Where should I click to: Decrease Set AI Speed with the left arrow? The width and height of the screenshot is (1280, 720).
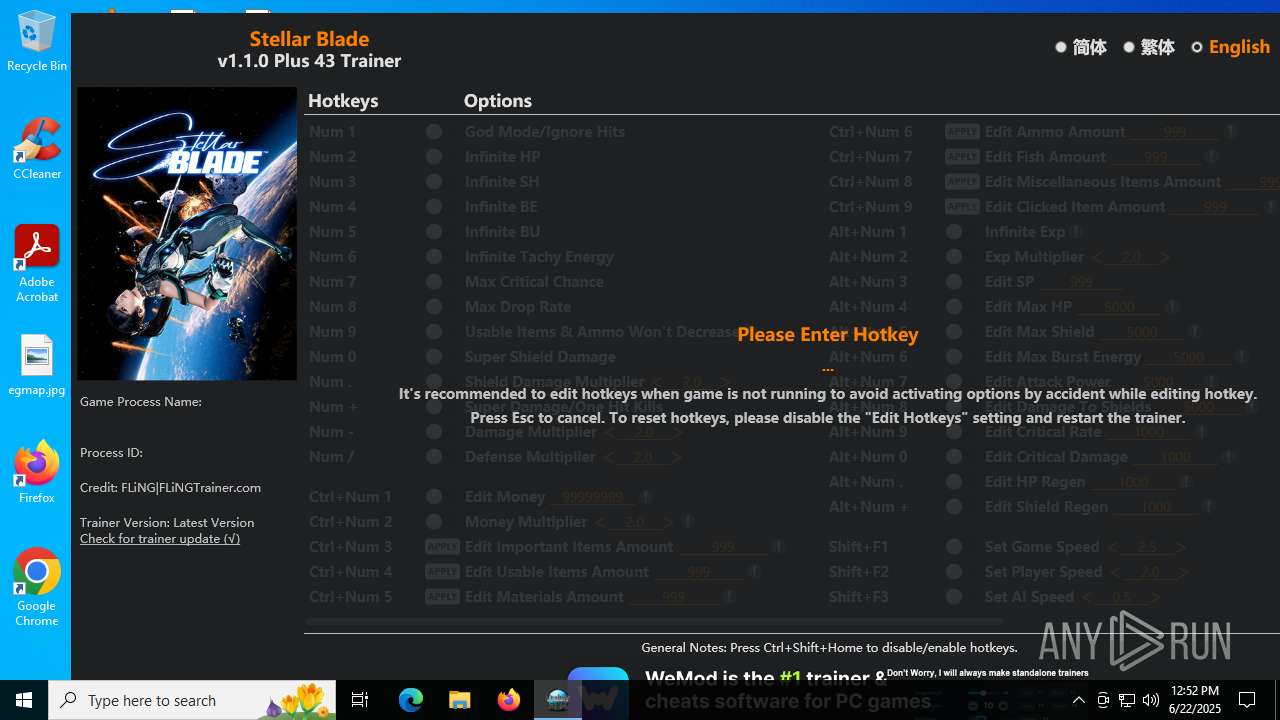pos(1087,598)
